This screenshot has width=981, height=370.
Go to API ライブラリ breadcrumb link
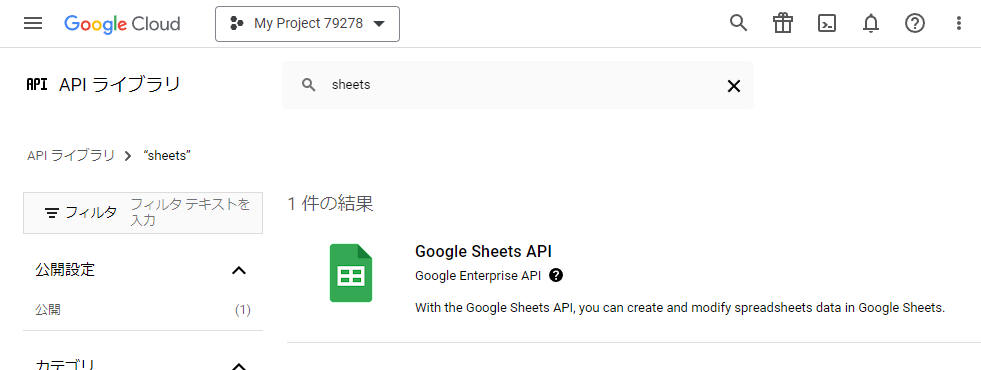coord(71,156)
